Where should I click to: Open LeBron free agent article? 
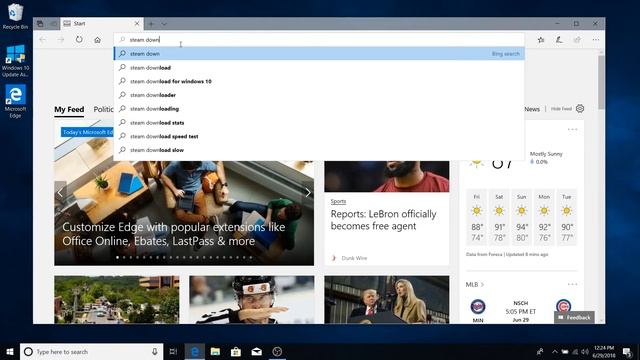[x=383, y=220]
